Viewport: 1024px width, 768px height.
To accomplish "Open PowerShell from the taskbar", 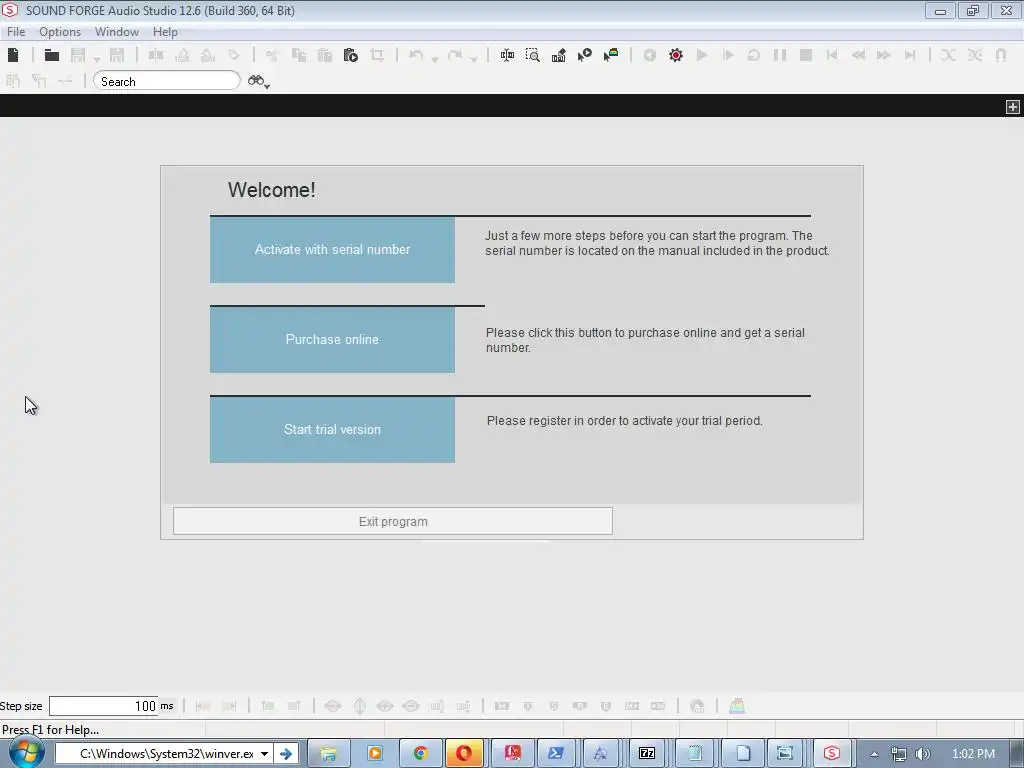I will pos(556,754).
